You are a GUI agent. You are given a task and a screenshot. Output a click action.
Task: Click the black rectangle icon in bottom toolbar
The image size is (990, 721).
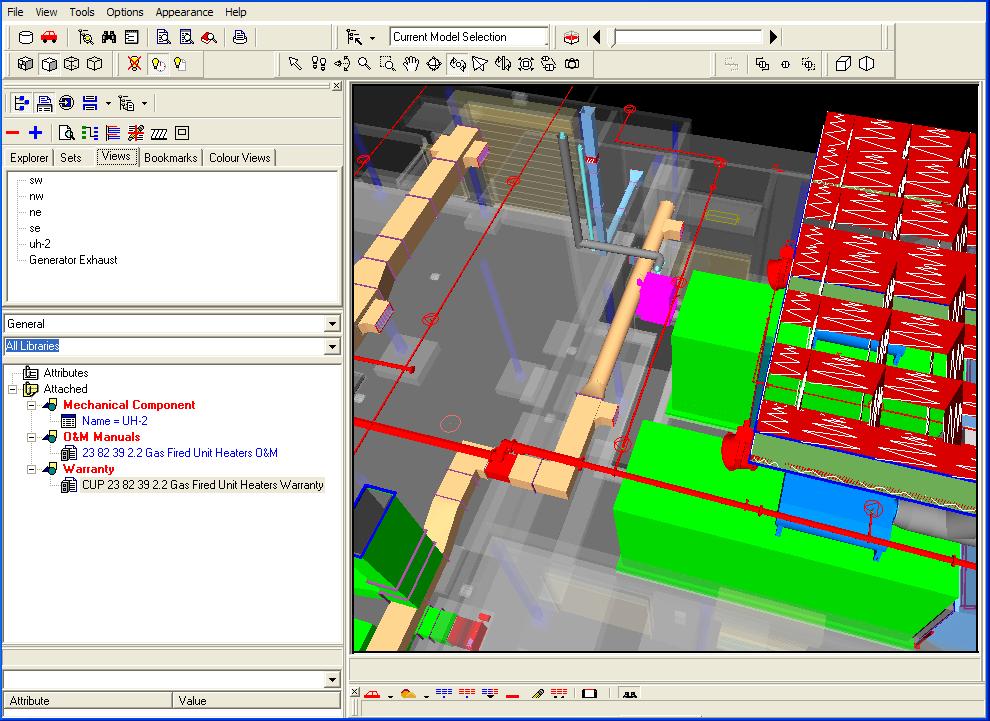589,693
